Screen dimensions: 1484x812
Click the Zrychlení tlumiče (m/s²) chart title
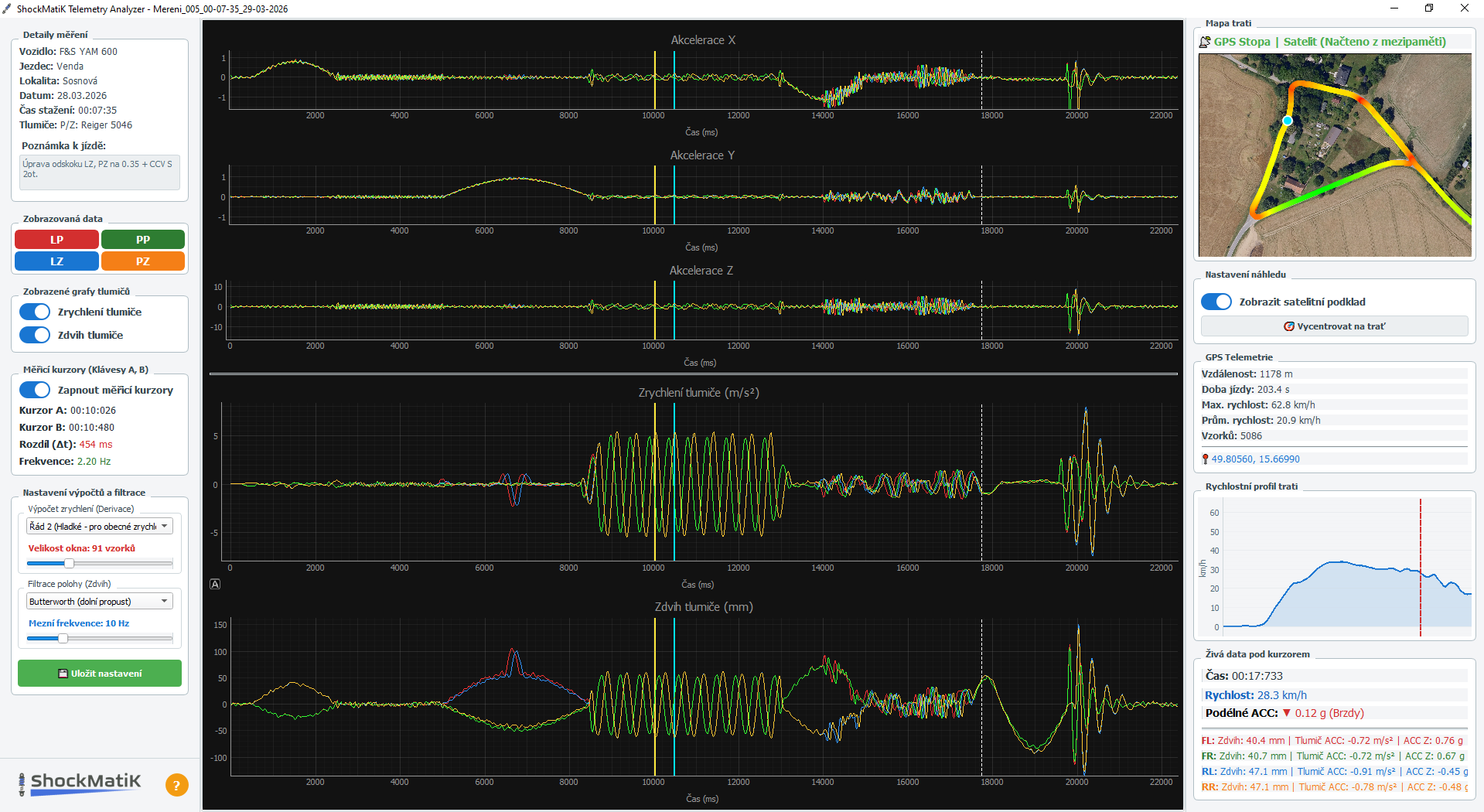click(x=699, y=393)
